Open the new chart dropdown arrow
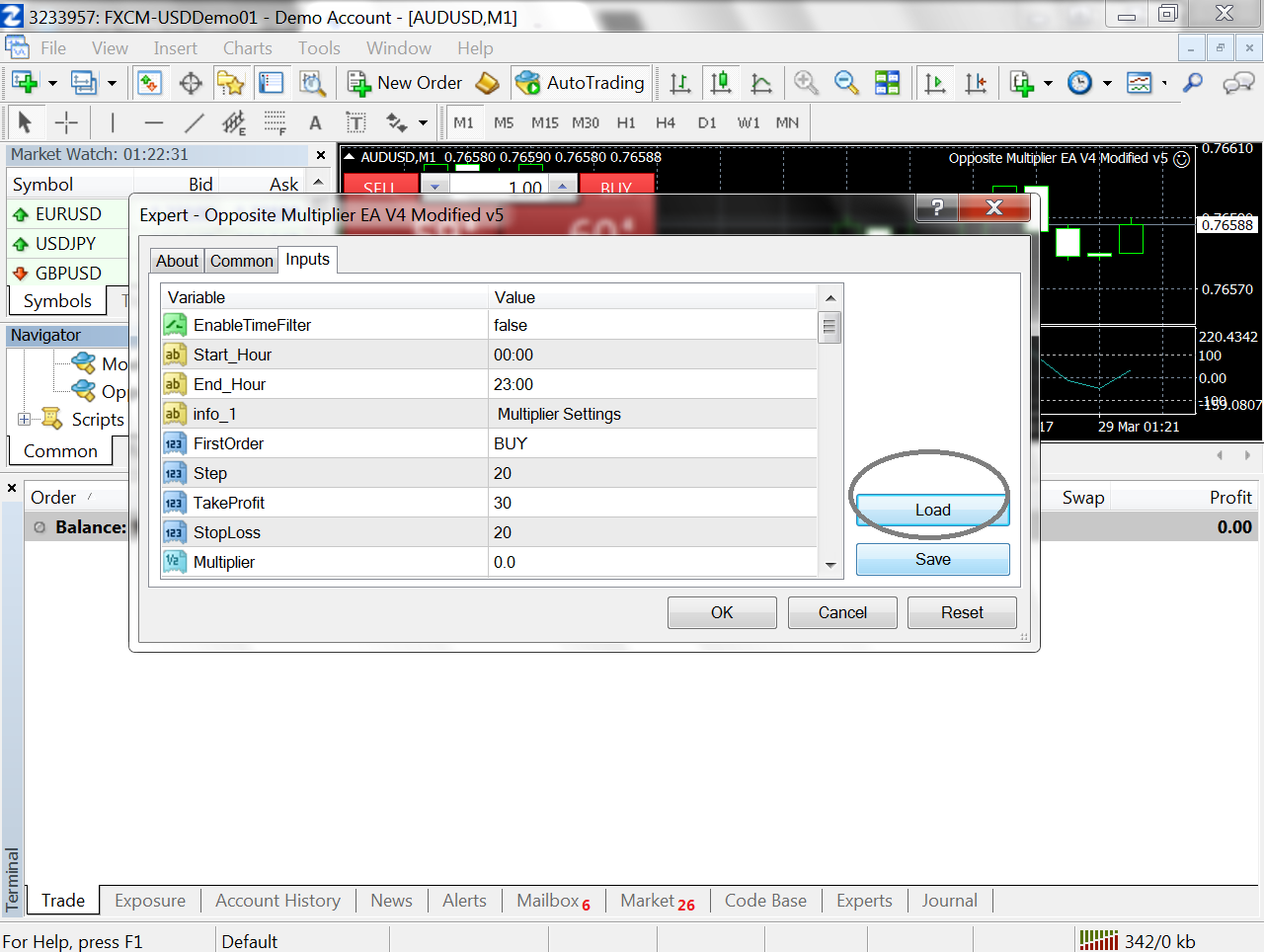The image size is (1264, 952). click(52, 83)
